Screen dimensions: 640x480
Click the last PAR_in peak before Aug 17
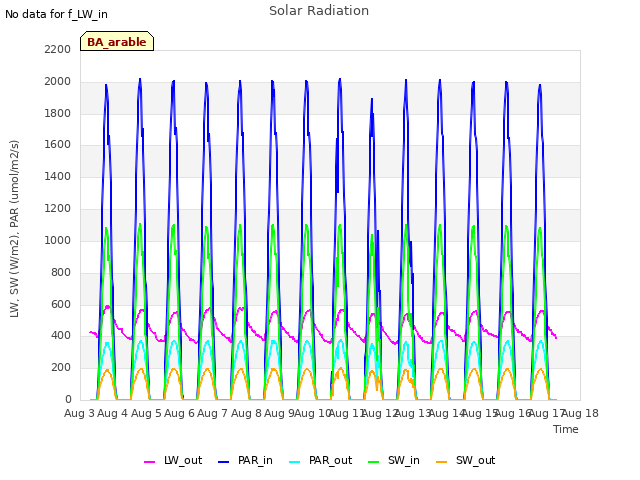pos(540,85)
